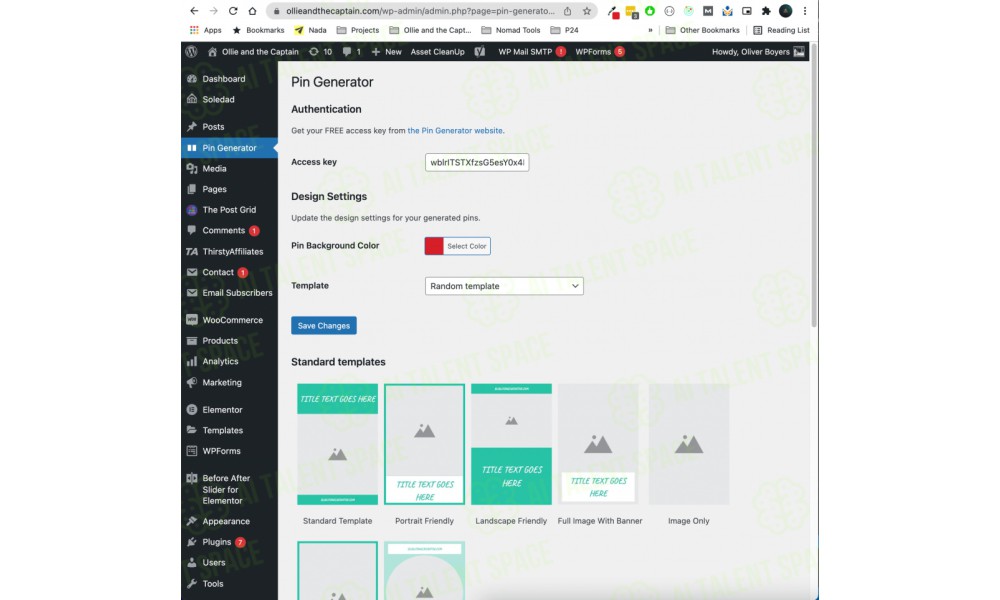
Task: Select Landscape Friendly template thumbnail
Action: coord(511,444)
